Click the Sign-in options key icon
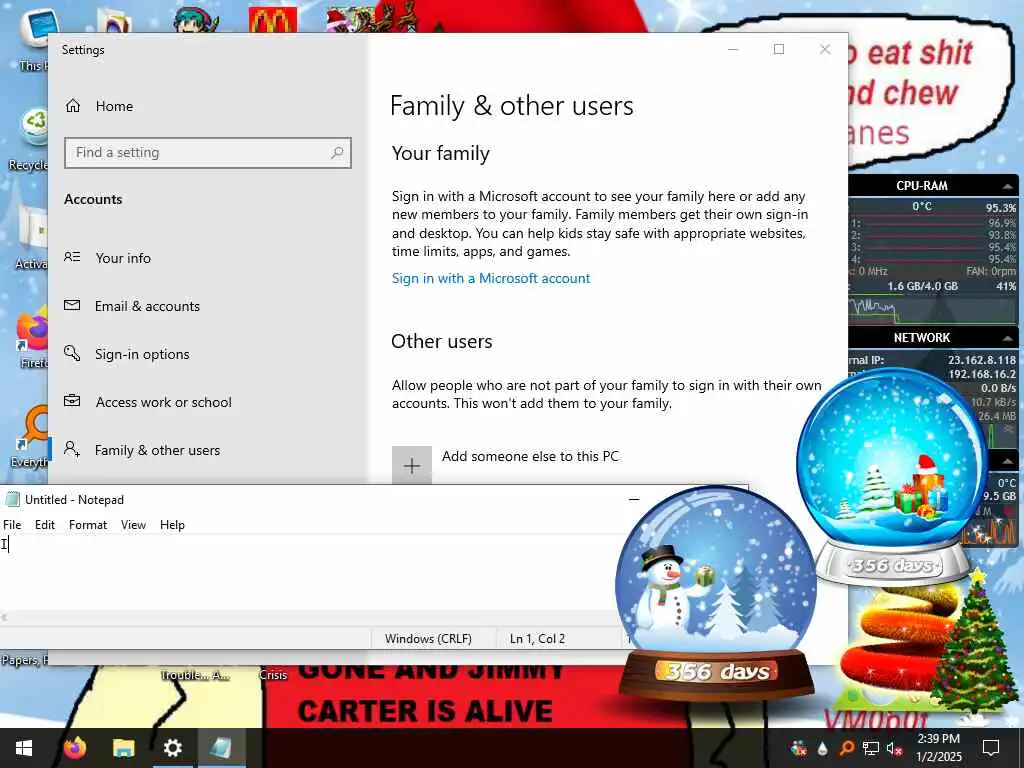Viewport: 1024px width, 768px height. 72,353
